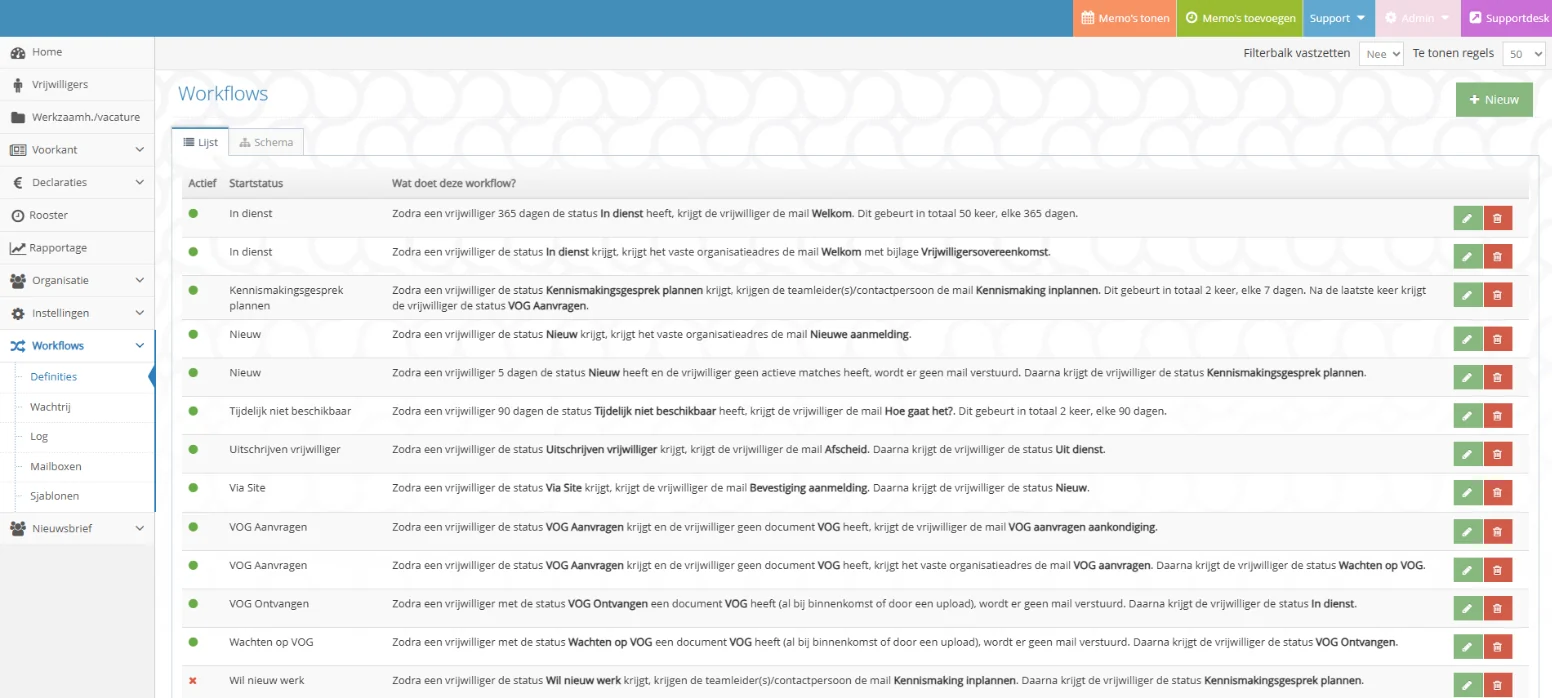Viewport: 1552px width, 698px height.
Task: Open the Support dropdown in top bar
Action: [1338, 18]
